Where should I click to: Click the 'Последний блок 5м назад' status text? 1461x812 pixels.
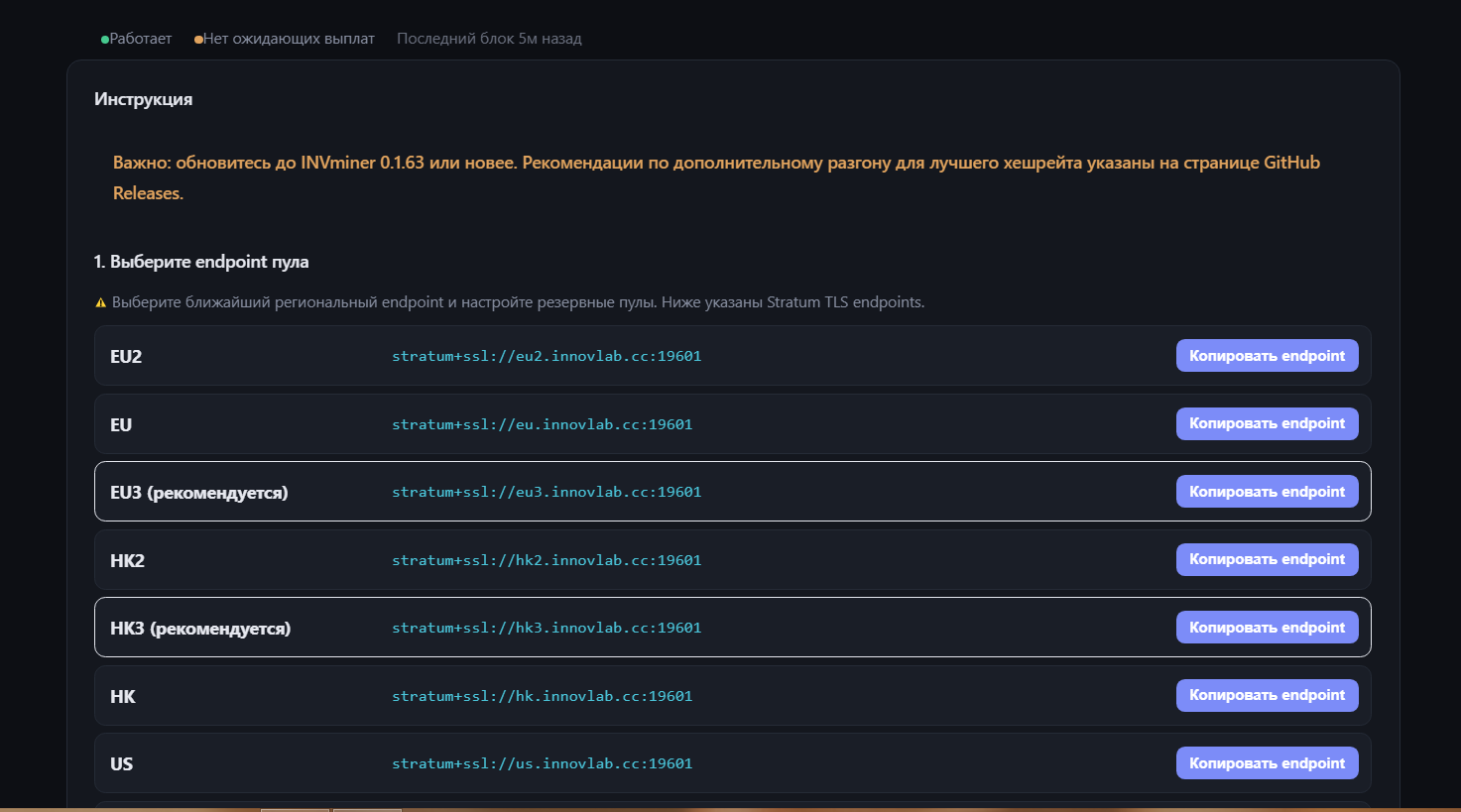click(x=489, y=39)
